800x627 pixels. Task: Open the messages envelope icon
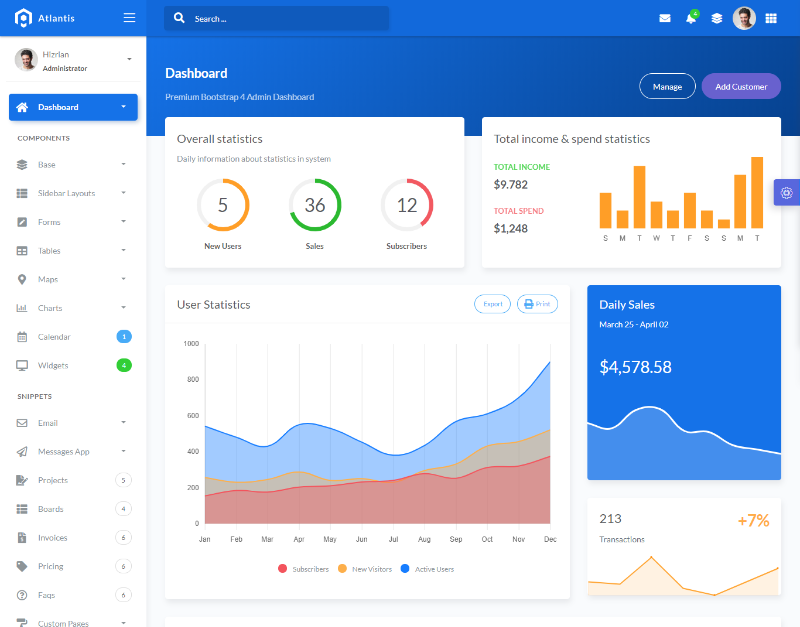pyautogui.click(x=665, y=18)
